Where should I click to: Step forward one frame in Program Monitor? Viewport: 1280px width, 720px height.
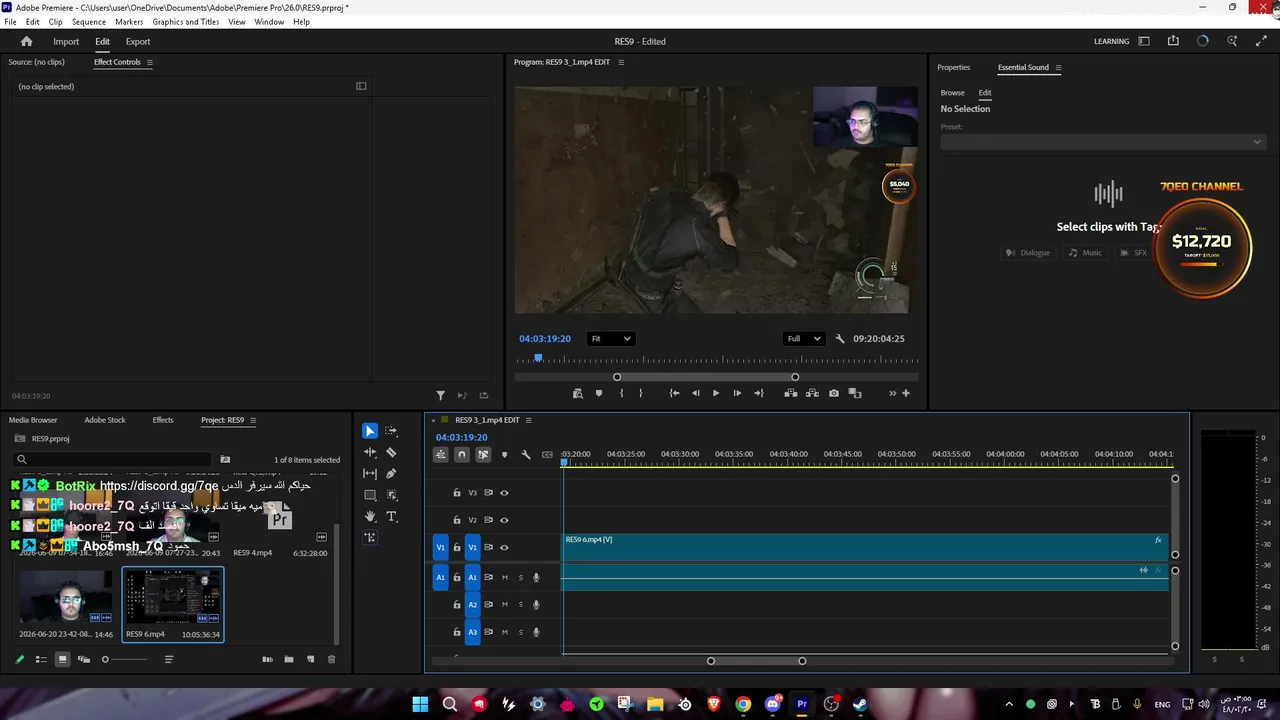coord(737,393)
